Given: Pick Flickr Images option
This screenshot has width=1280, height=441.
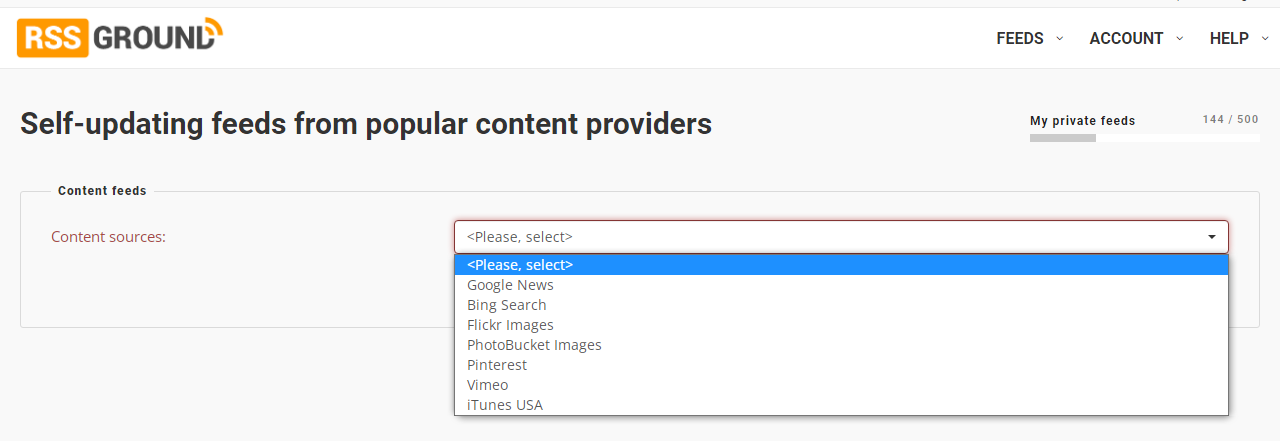Looking at the screenshot, I should coord(841,325).
